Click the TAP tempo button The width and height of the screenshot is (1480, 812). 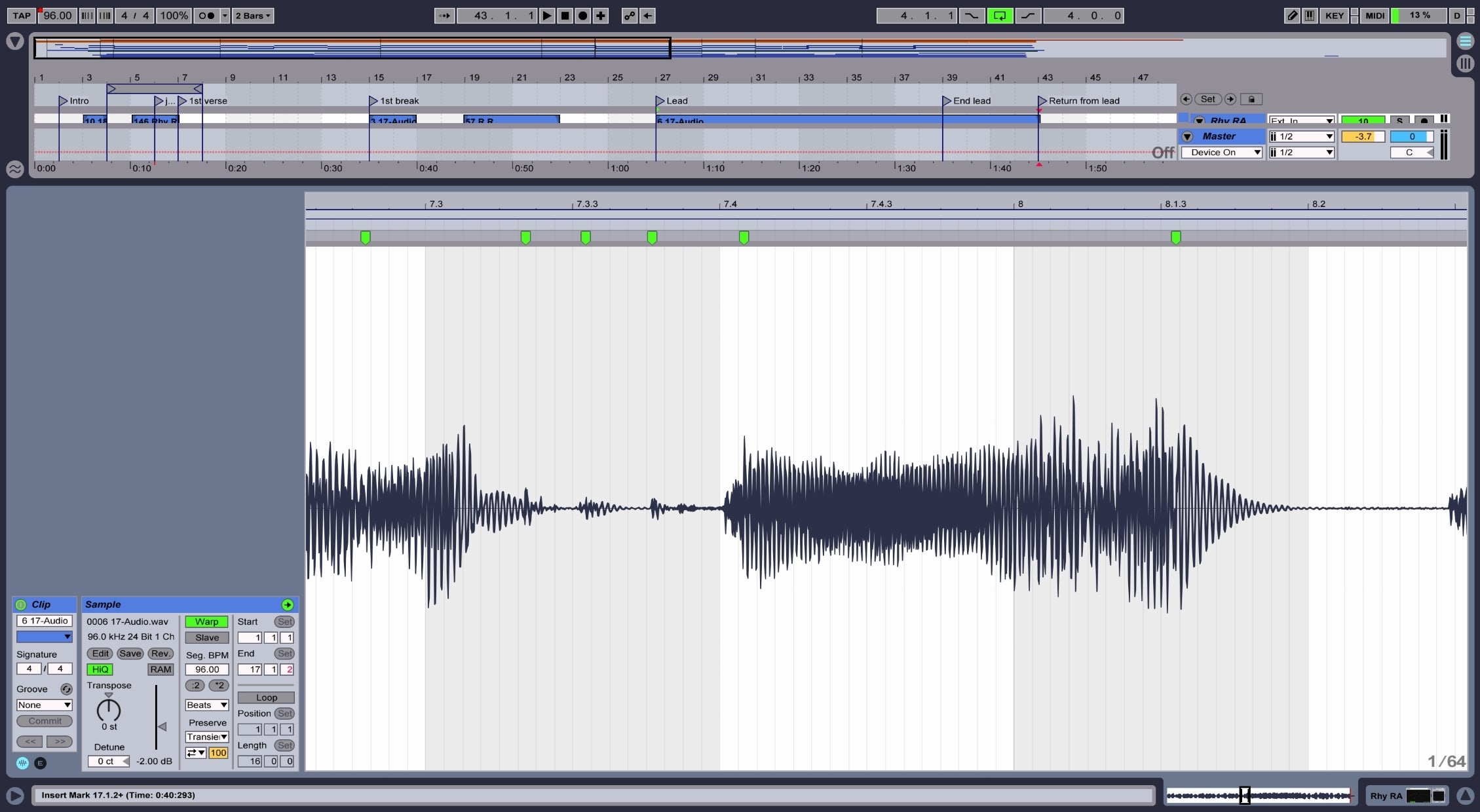click(21, 16)
